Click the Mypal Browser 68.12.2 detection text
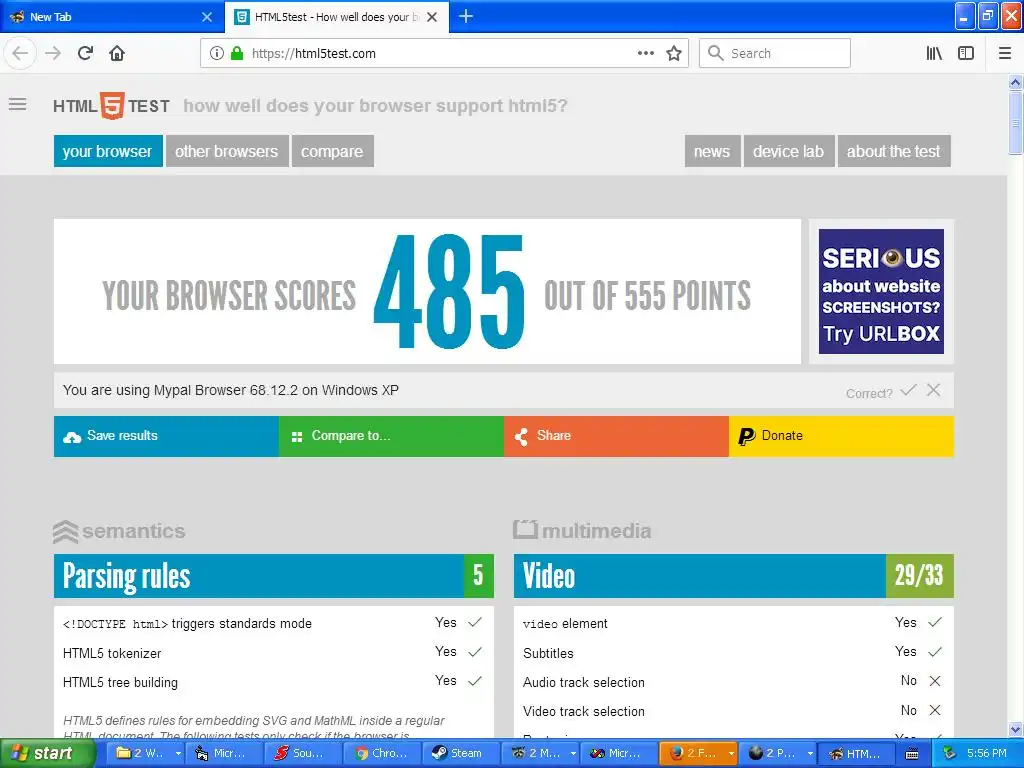 pyautogui.click(x=231, y=391)
